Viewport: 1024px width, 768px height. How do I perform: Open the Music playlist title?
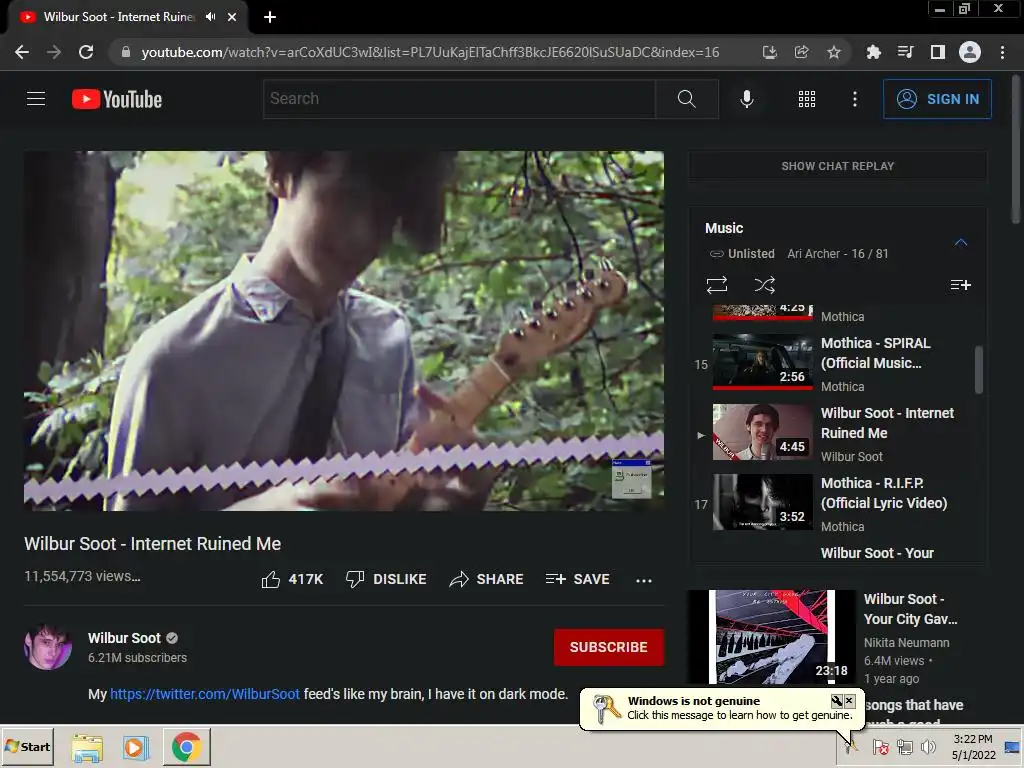click(x=724, y=228)
